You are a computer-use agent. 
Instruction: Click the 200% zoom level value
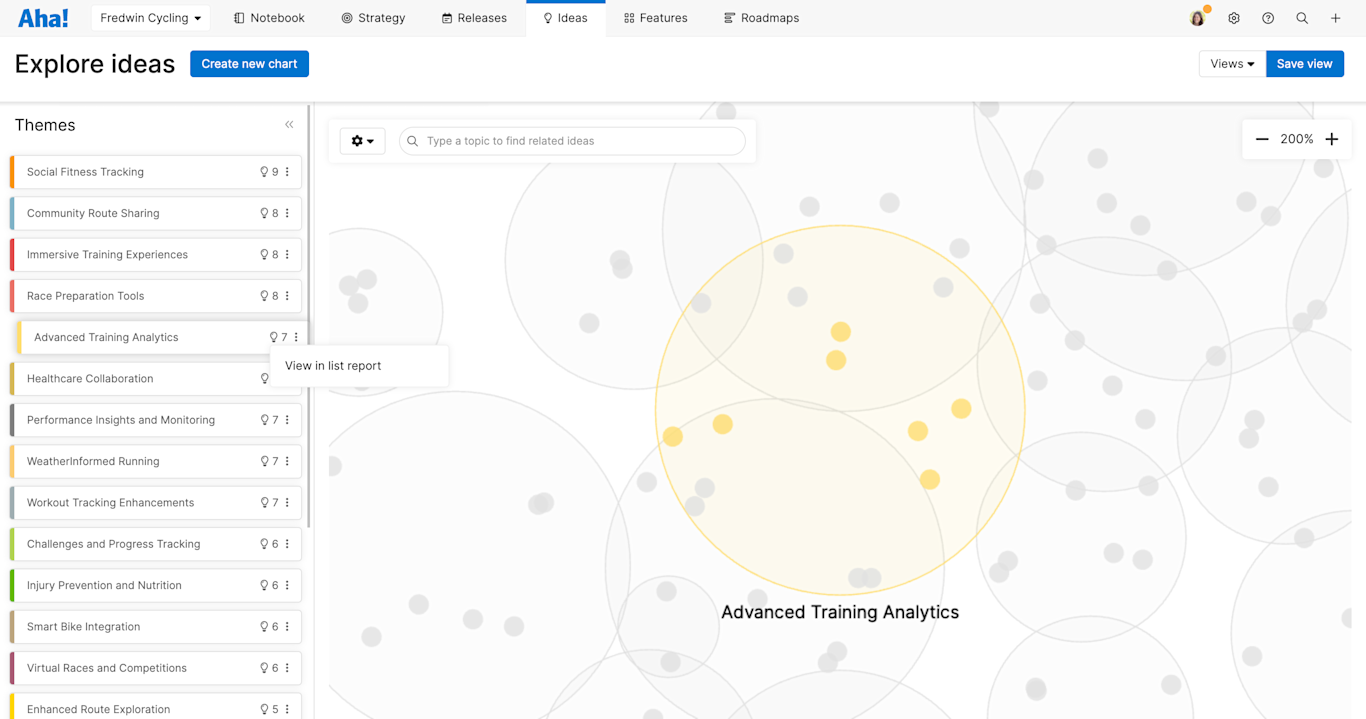point(1297,140)
